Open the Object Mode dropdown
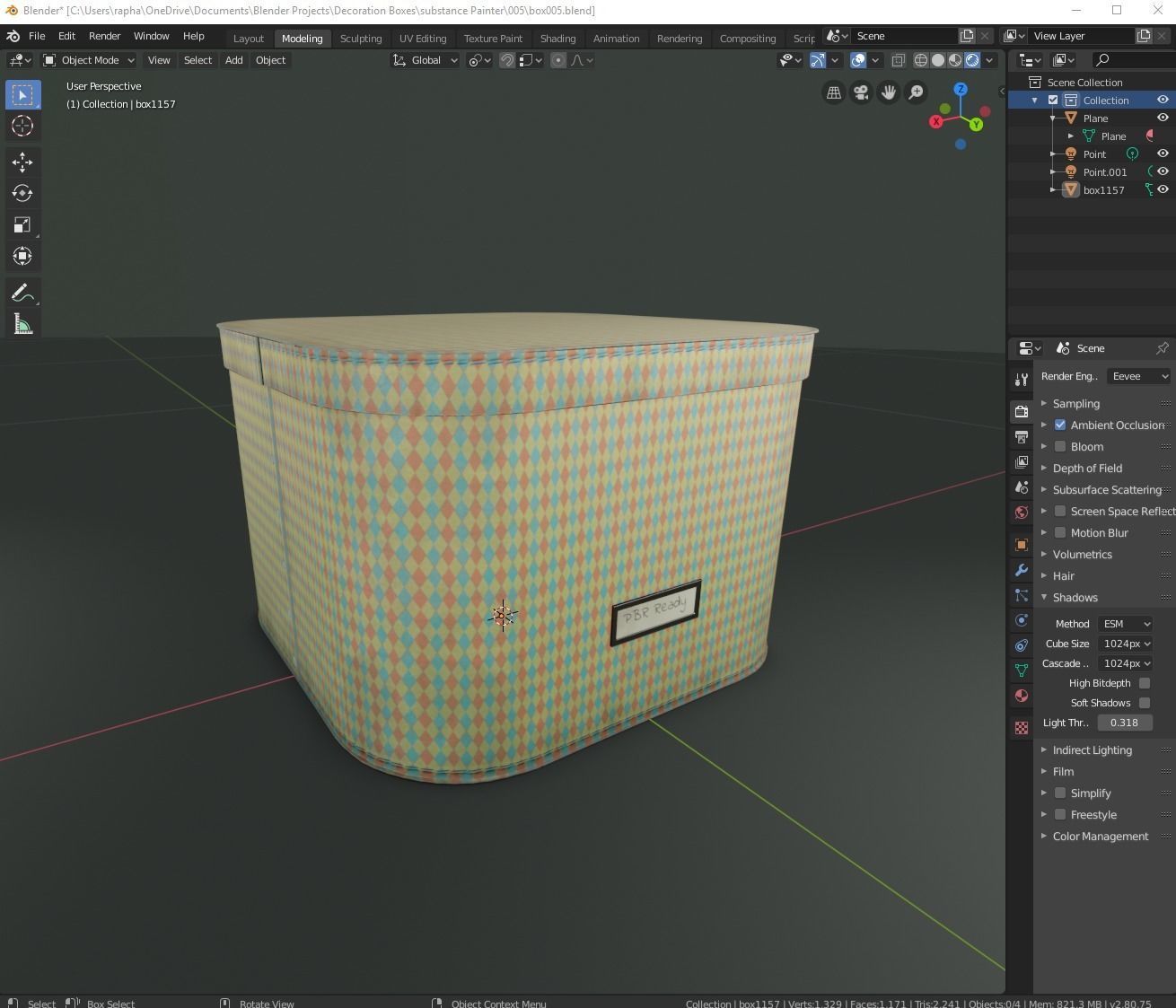Screen dimensions: 1176x1008 (90, 60)
